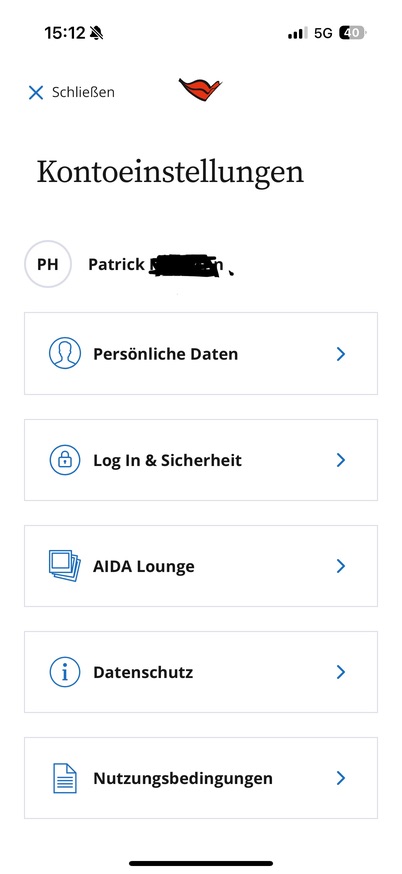The width and height of the screenshot is (402, 874).
Task: Tap the Schließen text link
Action: (83, 93)
